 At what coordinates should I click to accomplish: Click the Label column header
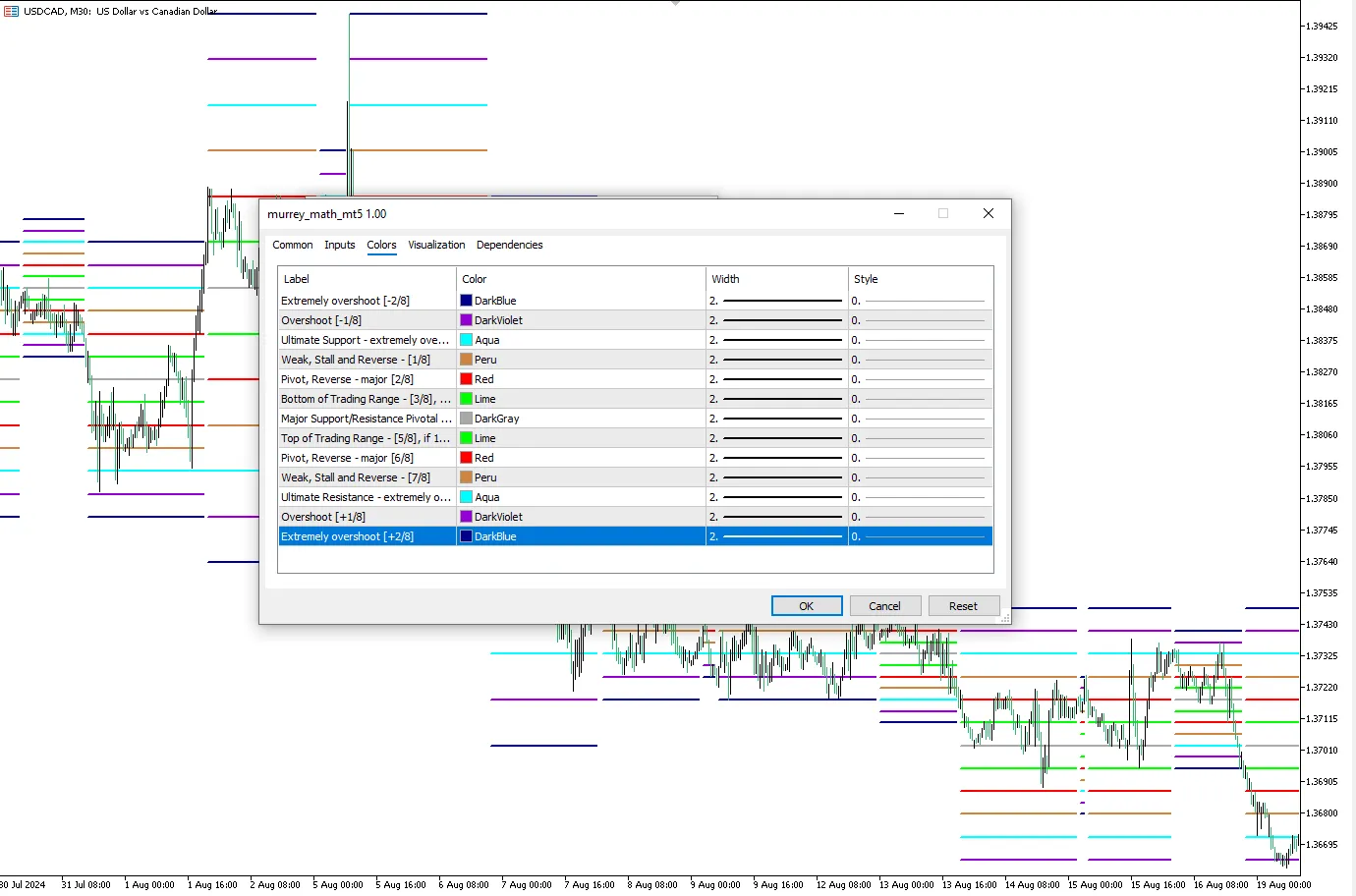297,279
